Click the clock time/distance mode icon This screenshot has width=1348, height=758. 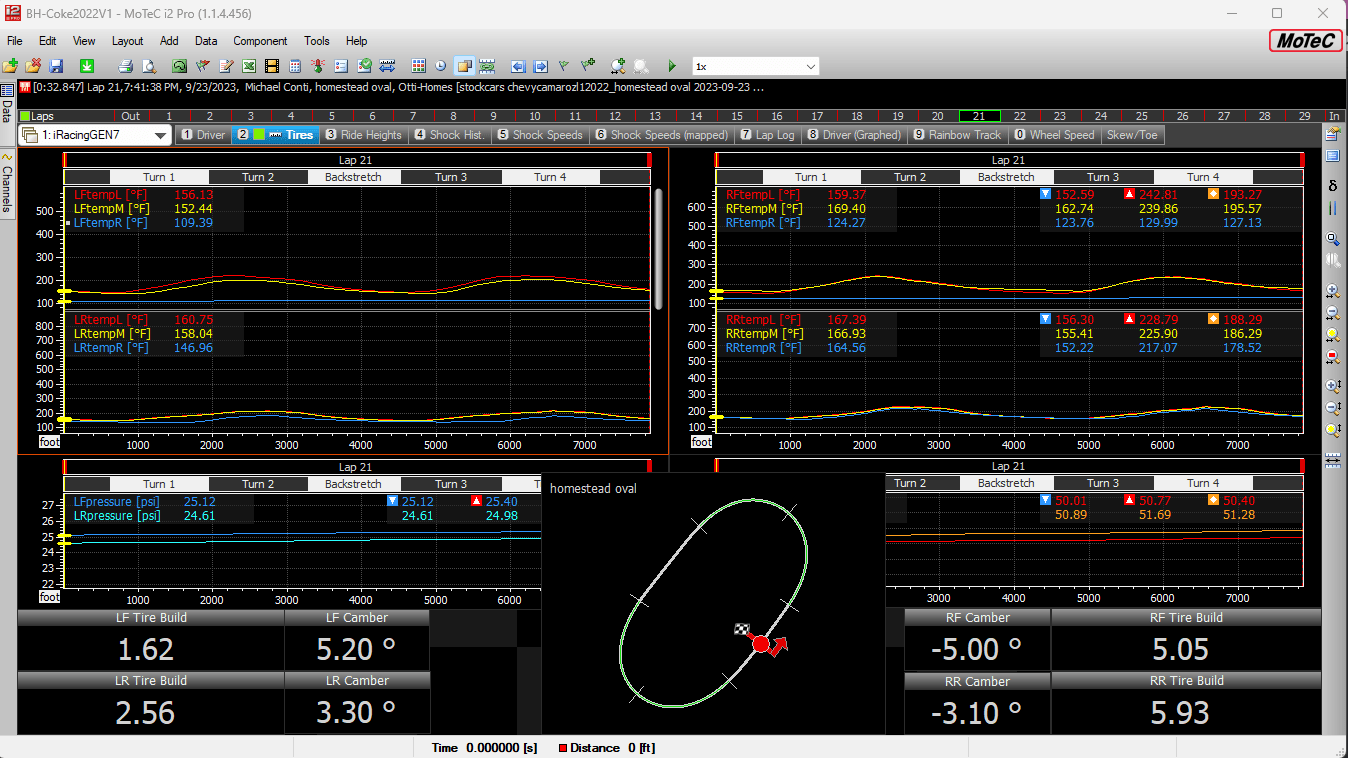tap(441, 66)
